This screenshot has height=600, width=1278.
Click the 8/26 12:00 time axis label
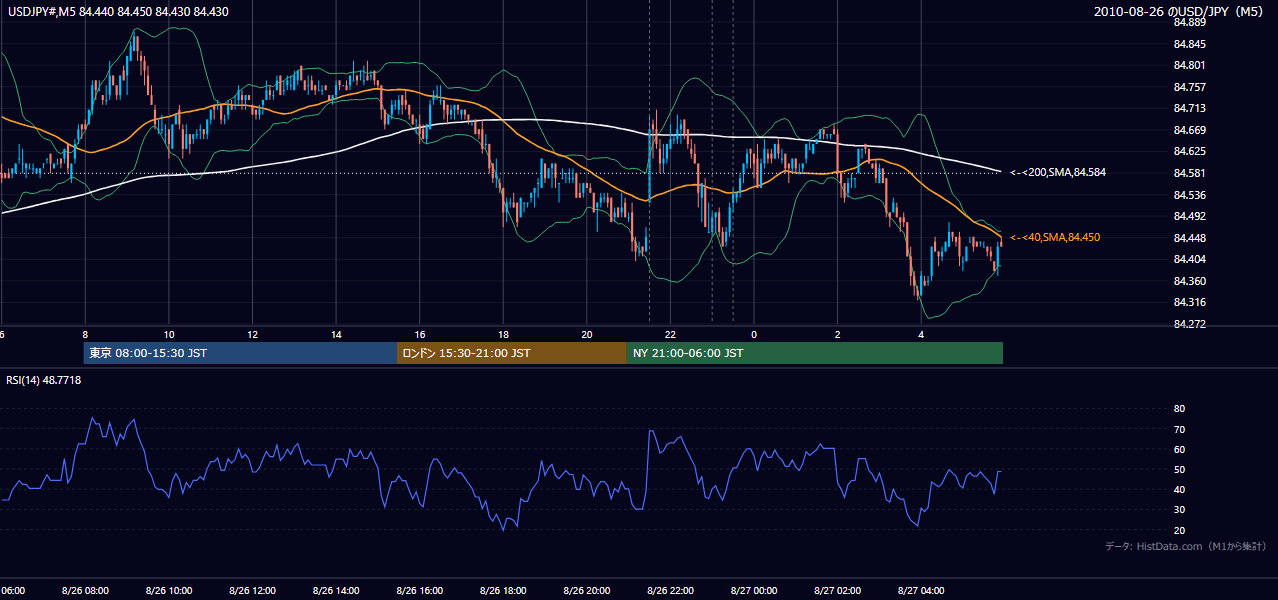coord(252,591)
